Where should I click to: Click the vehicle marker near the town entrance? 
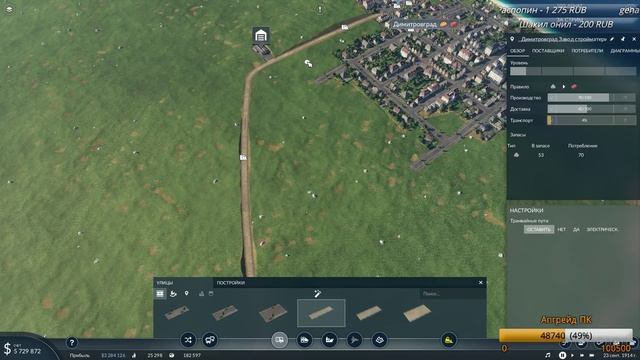tap(345, 27)
